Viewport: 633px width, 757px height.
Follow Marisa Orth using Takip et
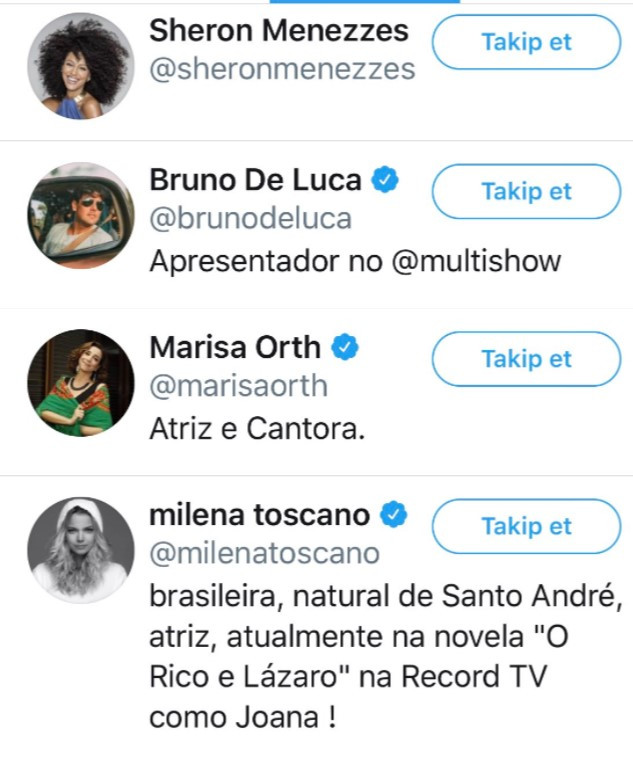(x=526, y=359)
